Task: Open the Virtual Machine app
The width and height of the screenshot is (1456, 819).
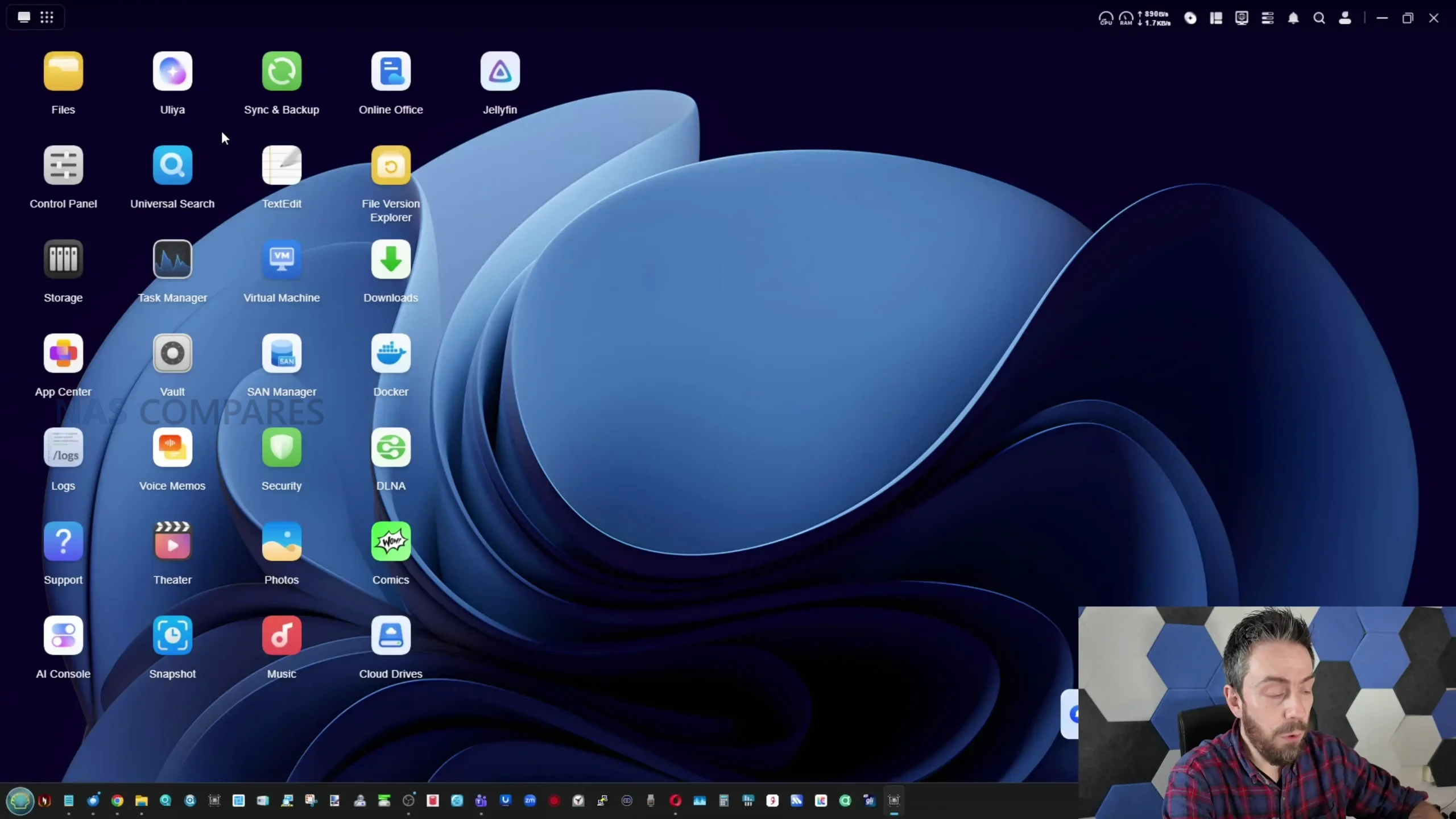Action: [282, 260]
